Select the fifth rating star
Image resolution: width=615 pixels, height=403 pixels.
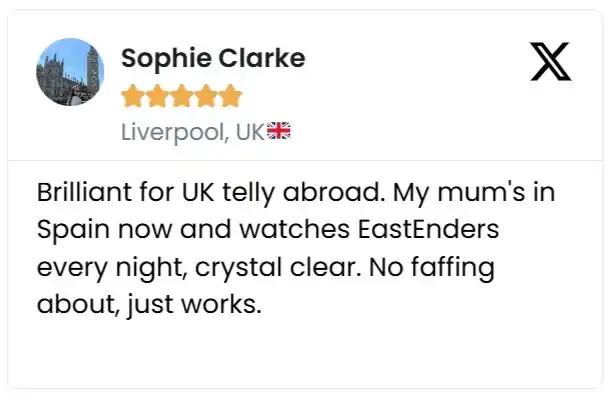[x=230, y=97]
